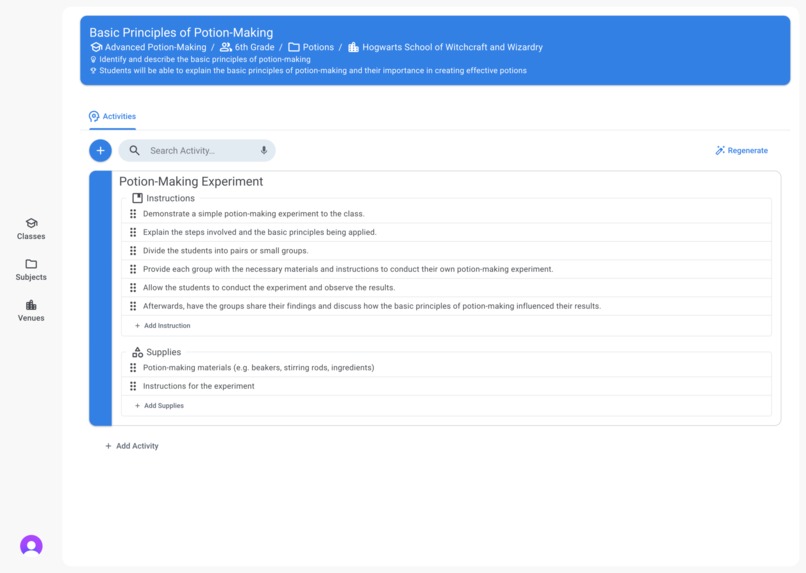This screenshot has width=806, height=573.
Task: Select 'Potion-making materials (e.g. beakers...)' supply text
Action: pyautogui.click(x=259, y=368)
